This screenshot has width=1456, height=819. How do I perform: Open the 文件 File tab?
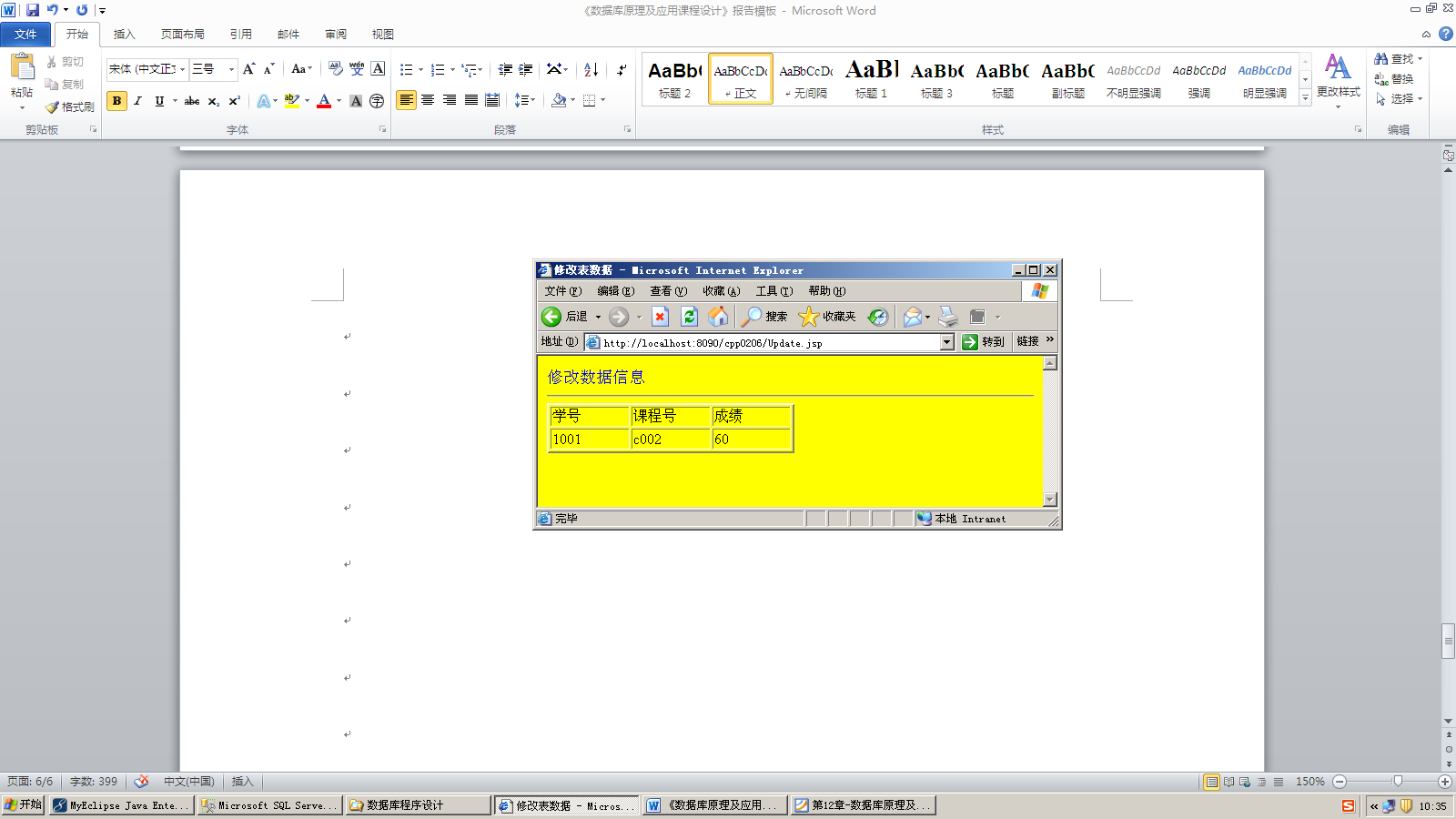coord(25,35)
